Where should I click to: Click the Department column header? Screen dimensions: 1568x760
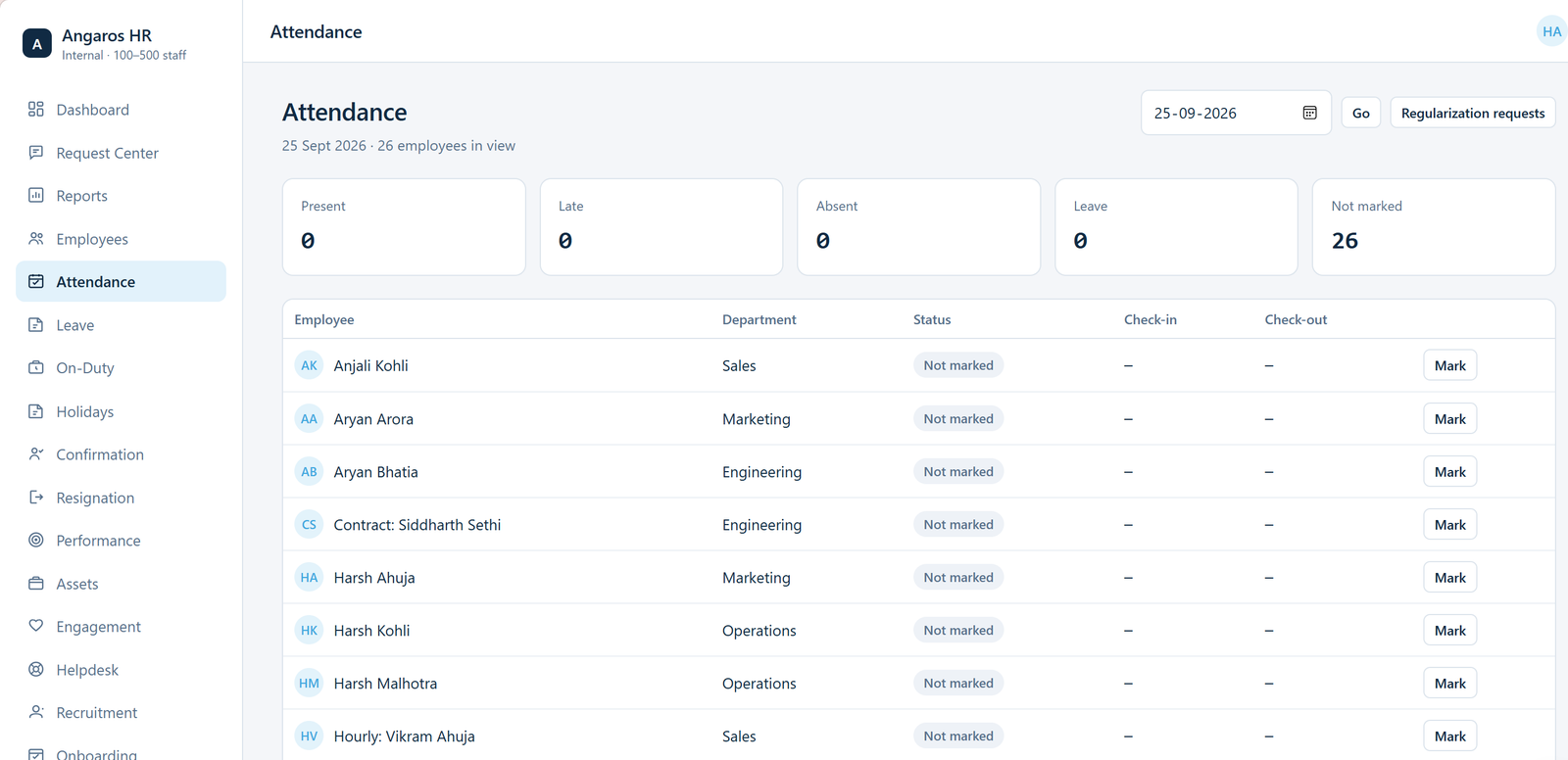[759, 319]
